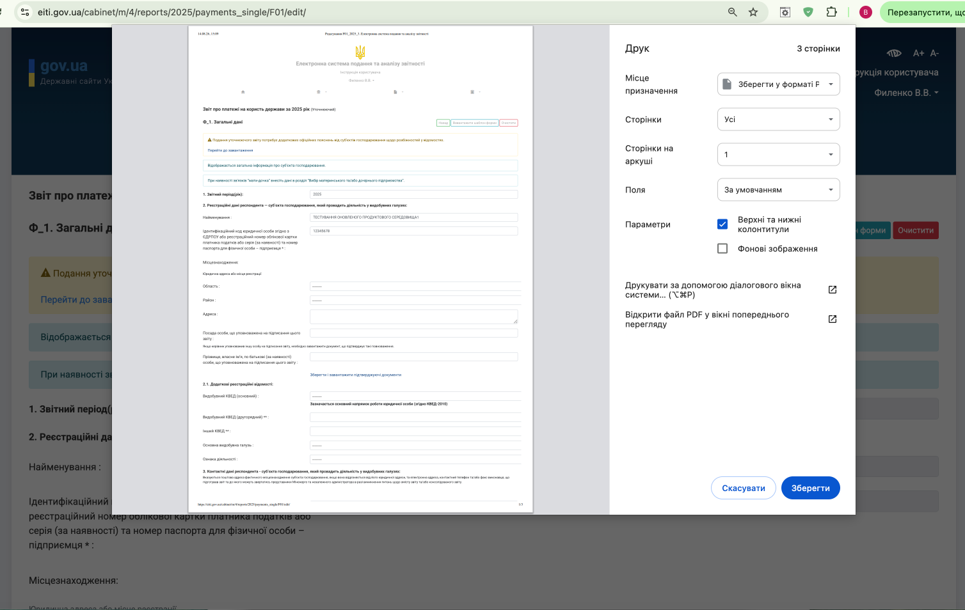The width and height of the screenshot is (965, 610).
Task: Click the external link icon for opening the PDF in preview
Action: pos(832,319)
